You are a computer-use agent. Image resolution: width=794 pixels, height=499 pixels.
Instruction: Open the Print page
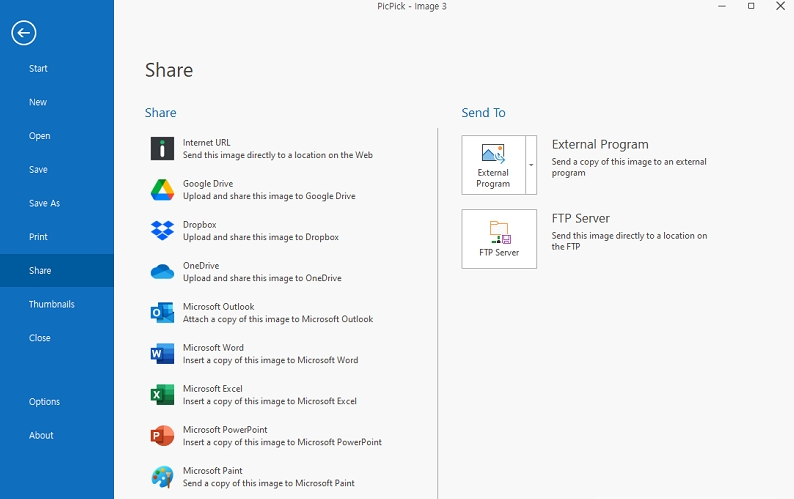tap(38, 237)
